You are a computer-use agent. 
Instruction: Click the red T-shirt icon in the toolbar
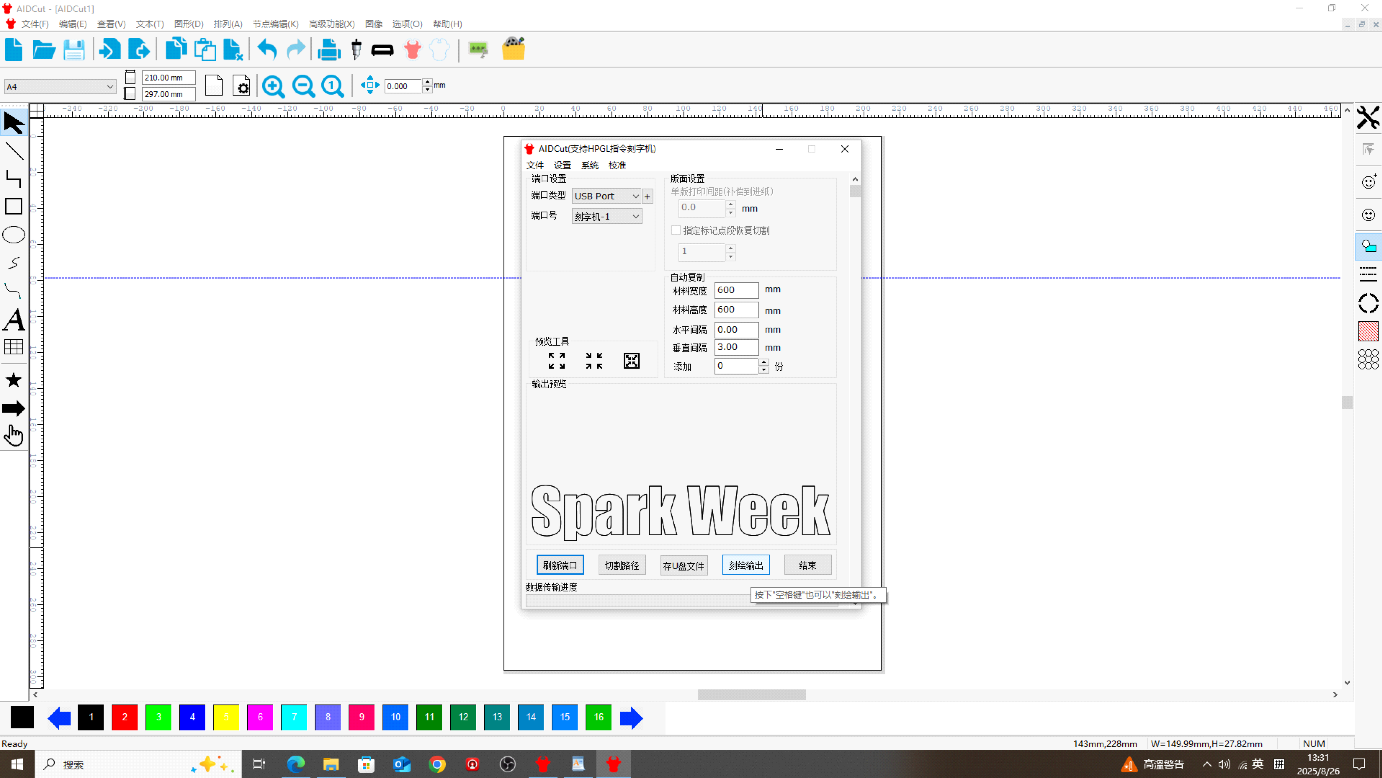(412, 49)
